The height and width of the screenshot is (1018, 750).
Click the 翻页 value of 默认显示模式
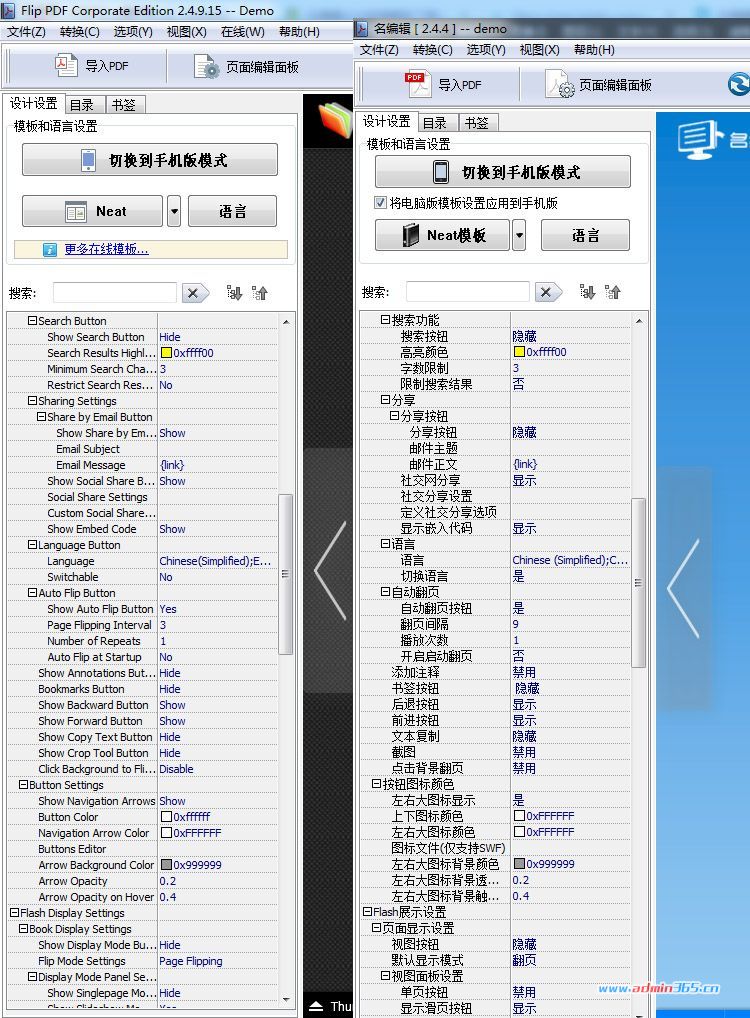point(524,960)
